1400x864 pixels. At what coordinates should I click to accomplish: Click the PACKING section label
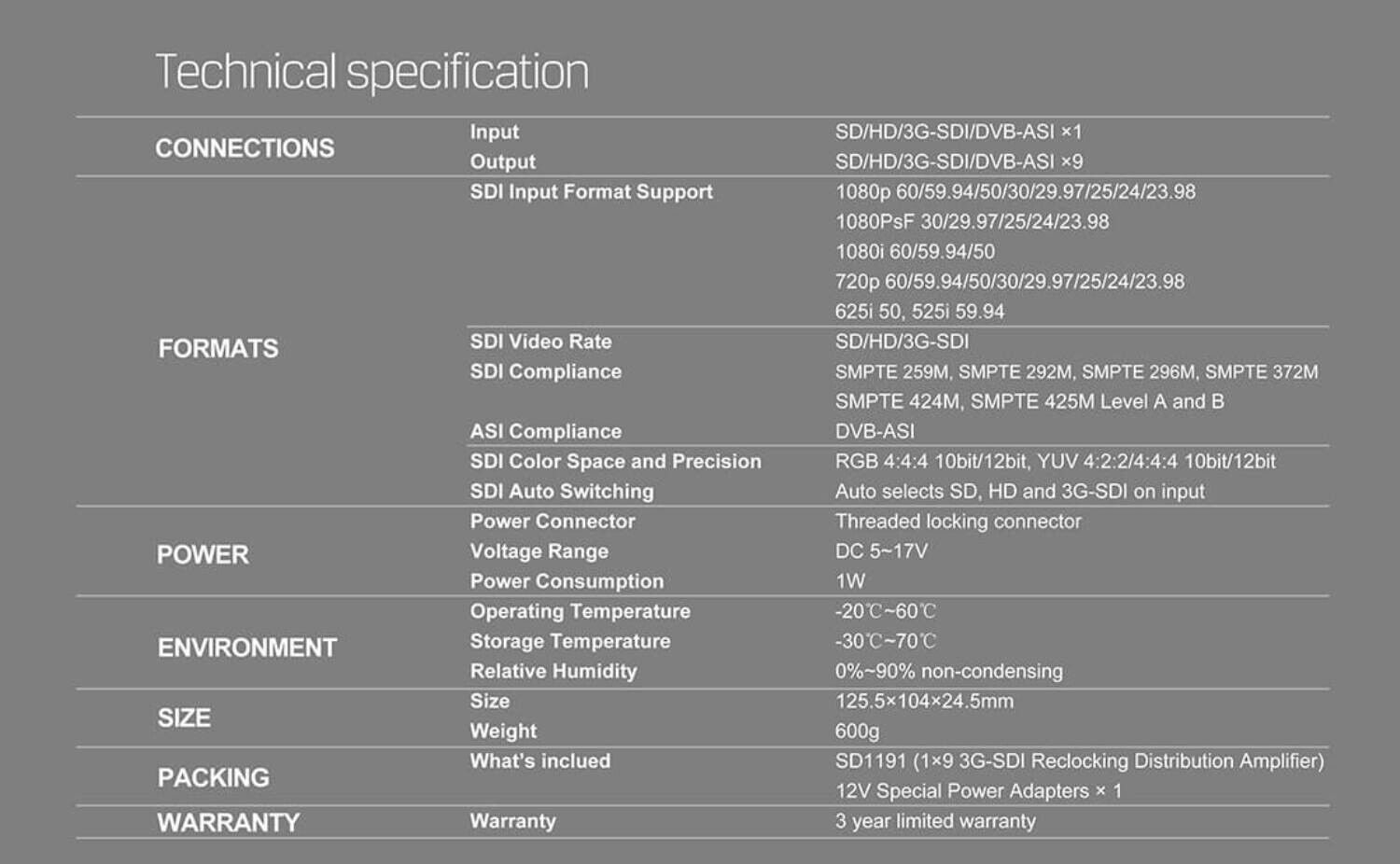coord(214,778)
